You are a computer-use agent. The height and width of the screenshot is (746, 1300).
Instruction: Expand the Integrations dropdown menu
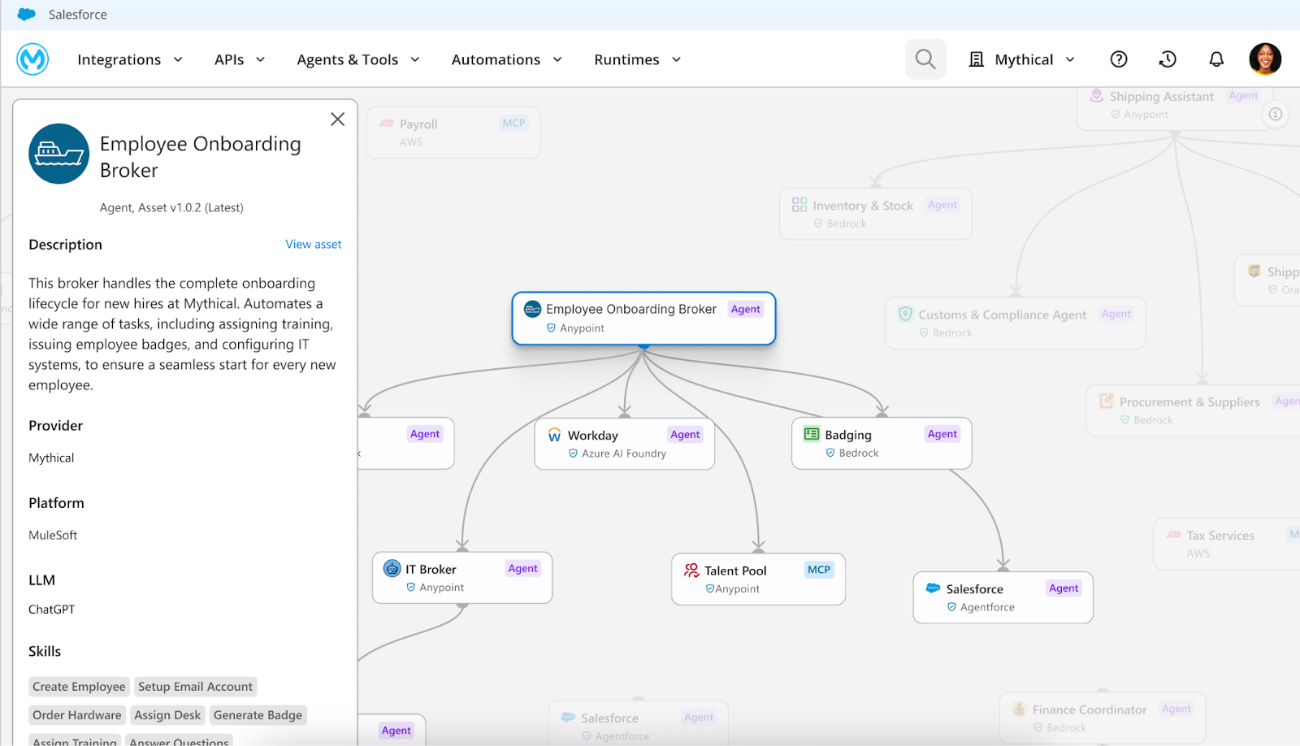pyautogui.click(x=130, y=60)
